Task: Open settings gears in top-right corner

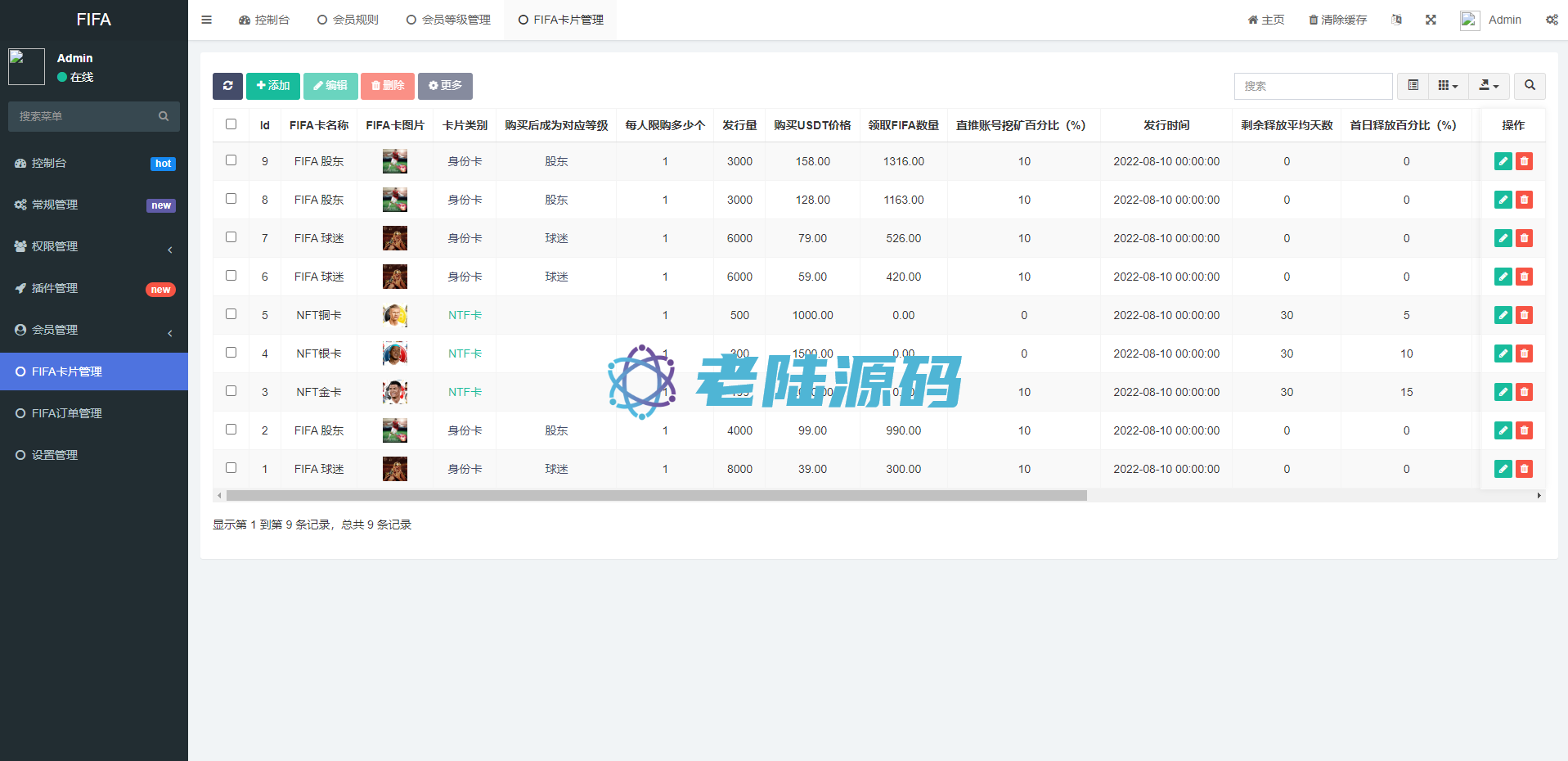Action: tap(1551, 20)
